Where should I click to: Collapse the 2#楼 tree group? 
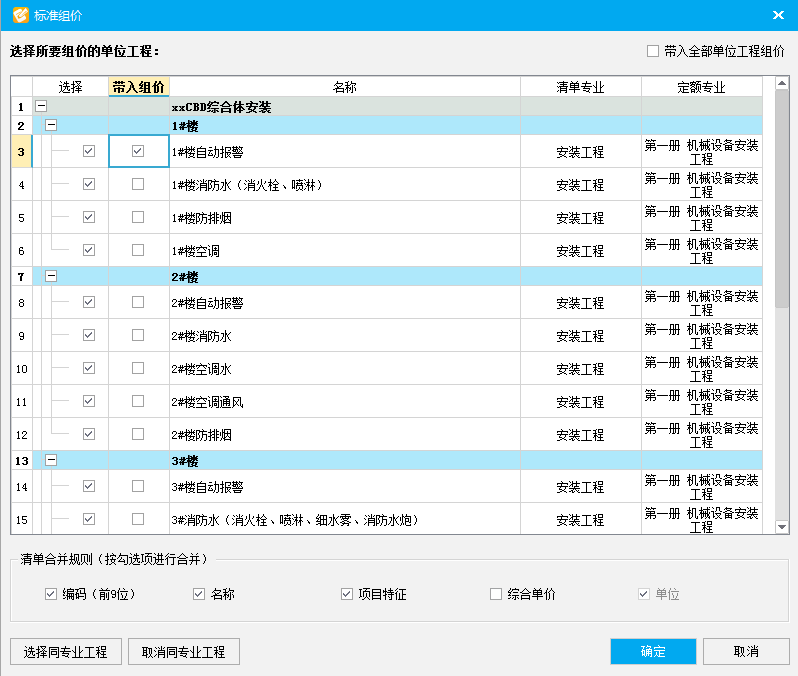51,276
